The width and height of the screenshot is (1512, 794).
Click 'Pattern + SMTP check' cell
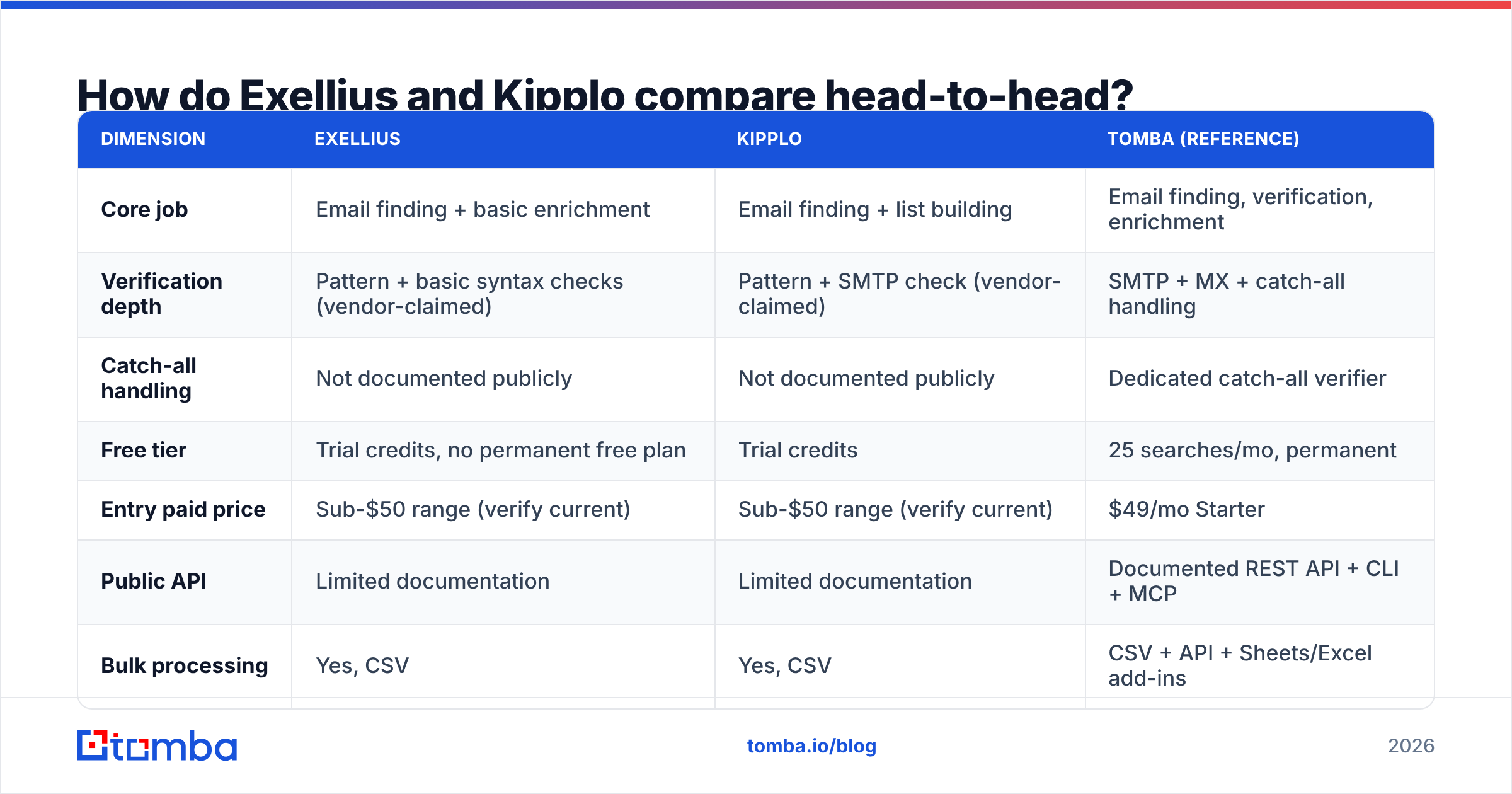point(900,294)
